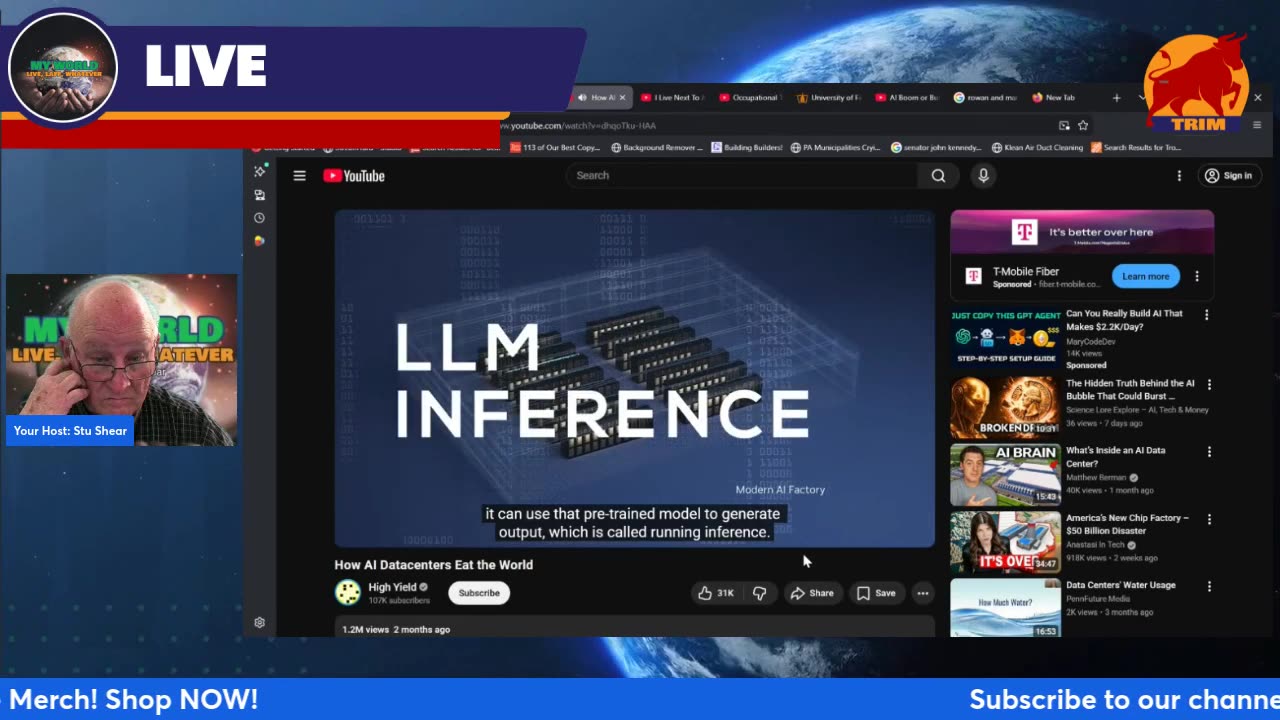1280x720 pixels.
Task: Subscribe to the High Yield channel
Action: (x=479, y=593)
